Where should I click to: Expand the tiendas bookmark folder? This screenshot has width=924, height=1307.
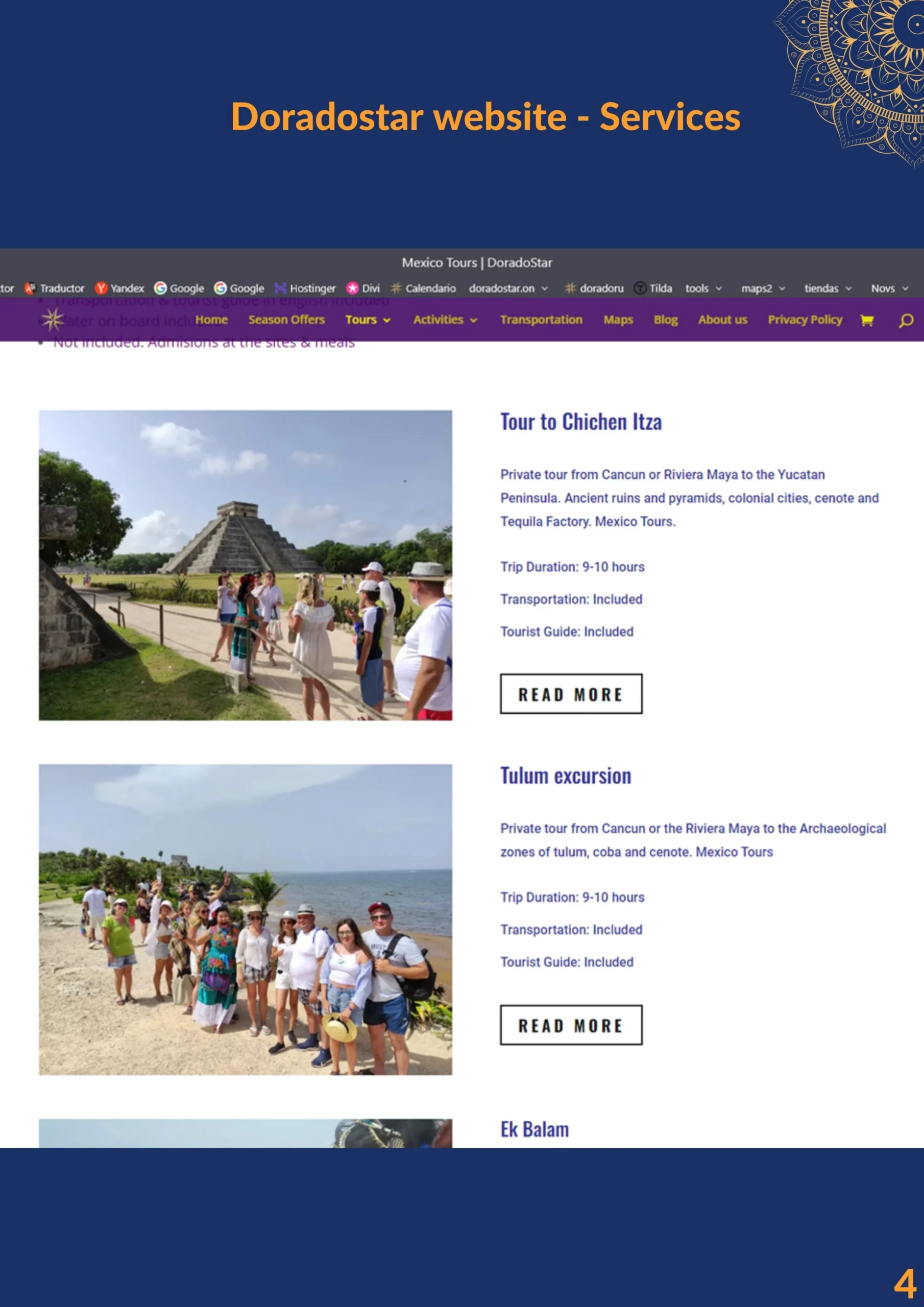click(x=827, y=288)
